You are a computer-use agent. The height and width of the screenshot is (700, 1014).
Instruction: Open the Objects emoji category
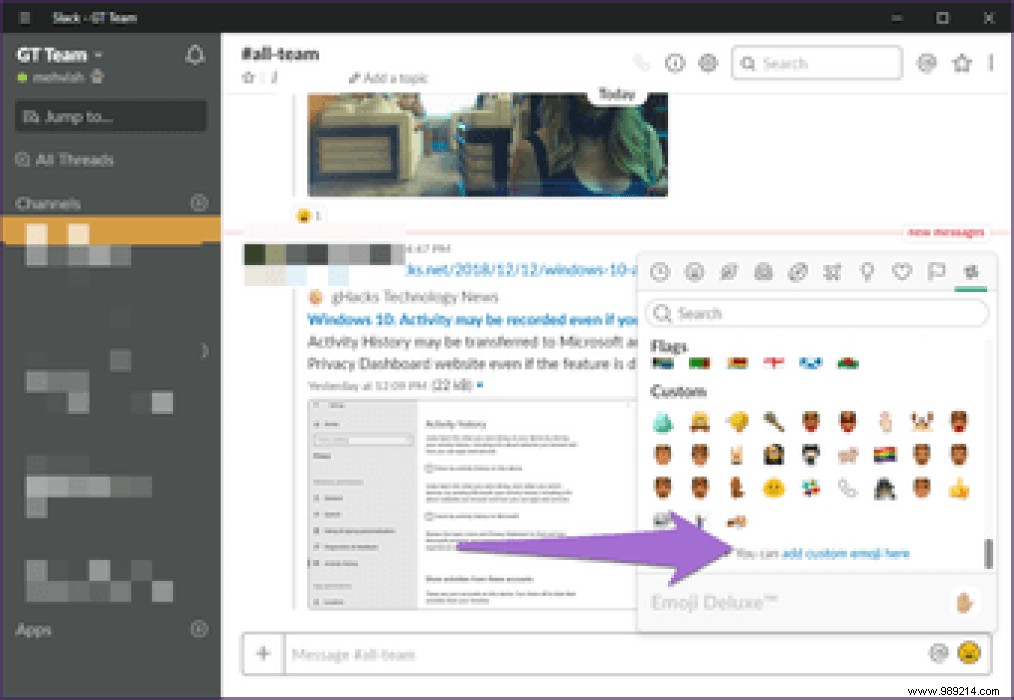click(x=866, y=271)
